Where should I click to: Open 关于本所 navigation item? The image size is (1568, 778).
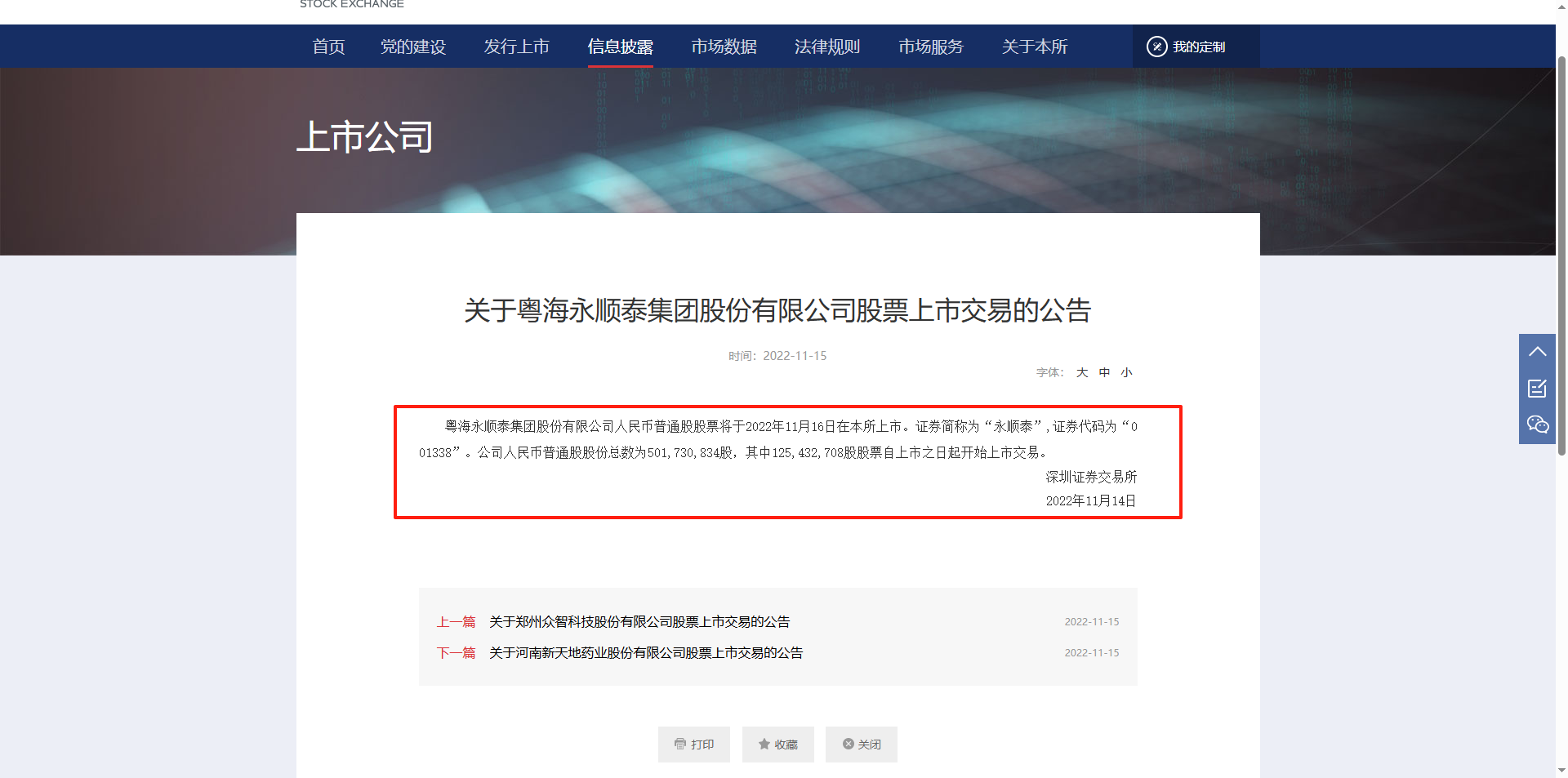click(x=1035, y=47)
